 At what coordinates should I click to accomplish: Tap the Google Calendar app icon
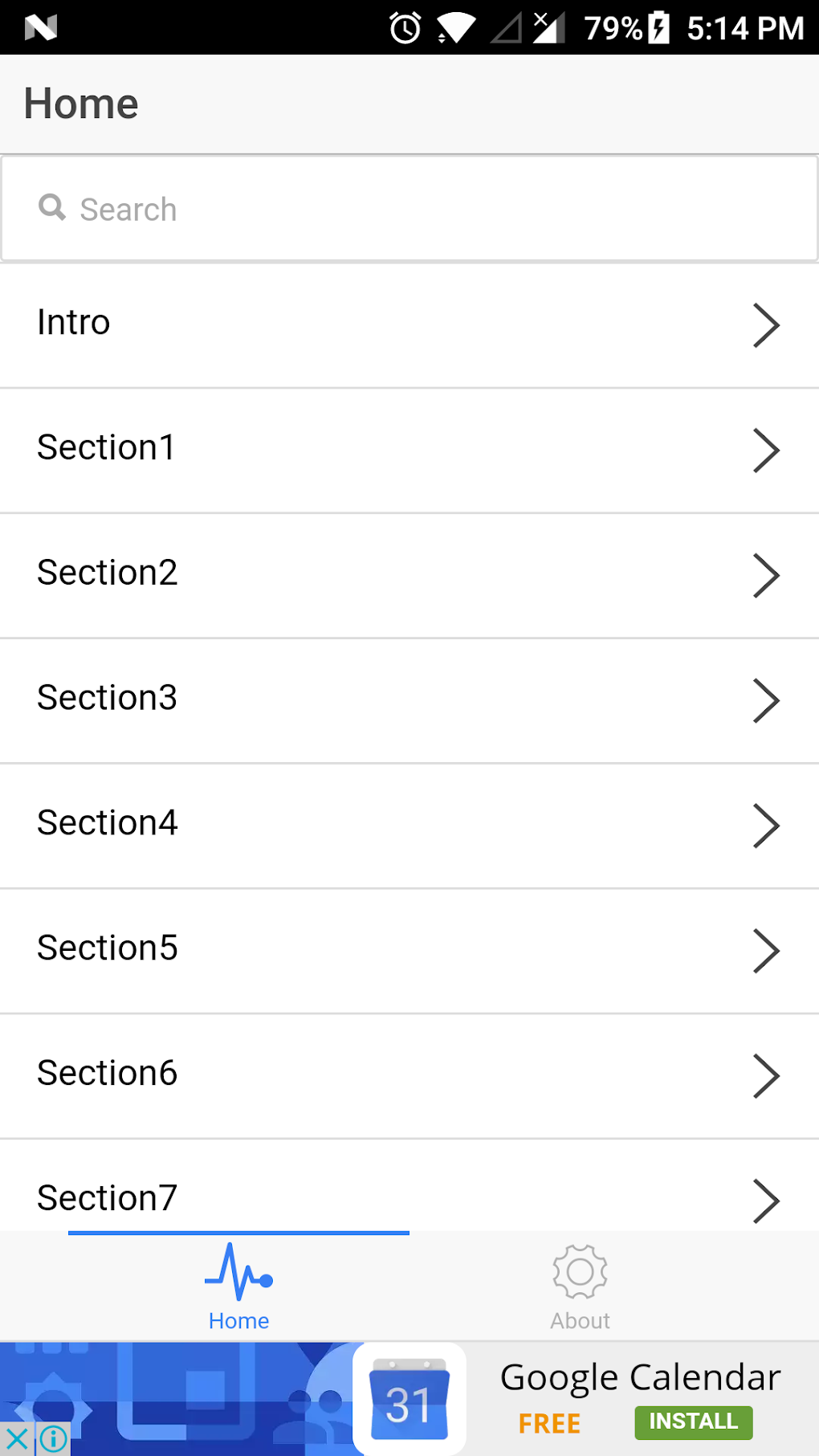coord(409,1400)
